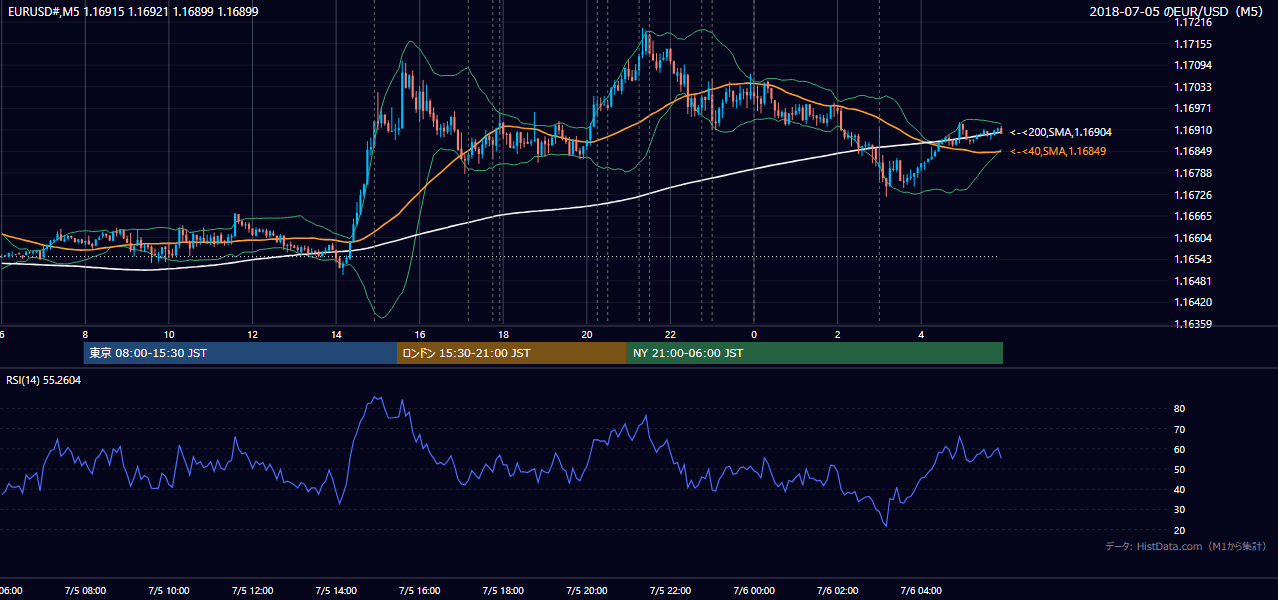This screenshot has height=600, width=1278.
Task: Click the 7/5 18:00 date label
Action: point(503,590)
